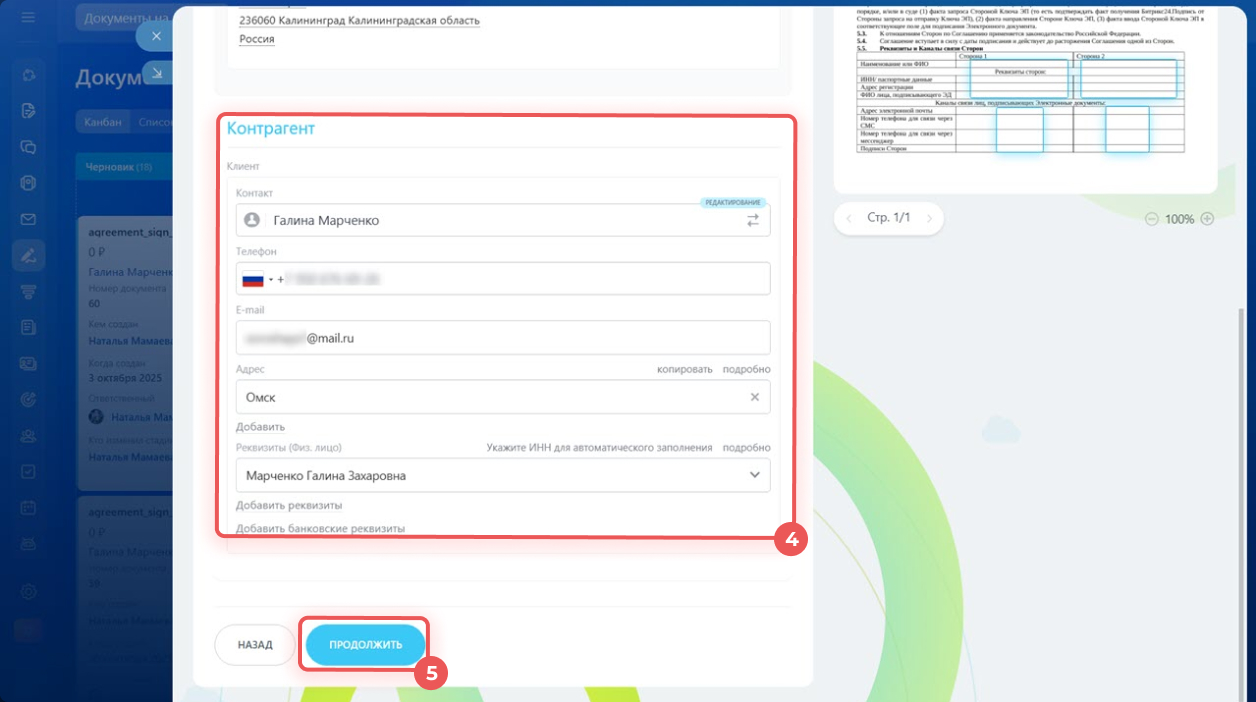Click the Добавить реквизиты link
The height and width of the screenshot is (702, 1256).
point(289,505)
